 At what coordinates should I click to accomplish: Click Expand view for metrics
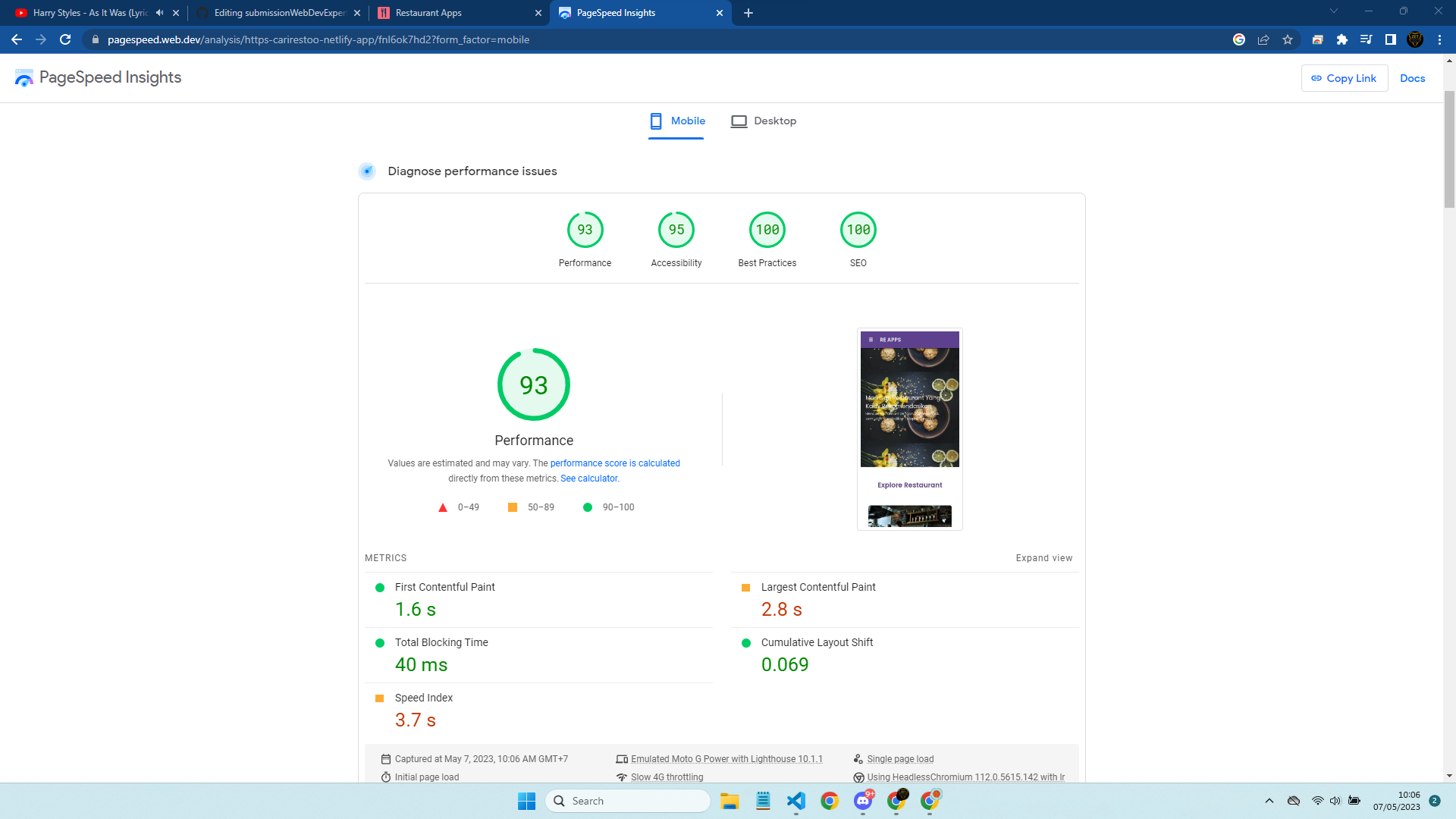point(1044,558)
